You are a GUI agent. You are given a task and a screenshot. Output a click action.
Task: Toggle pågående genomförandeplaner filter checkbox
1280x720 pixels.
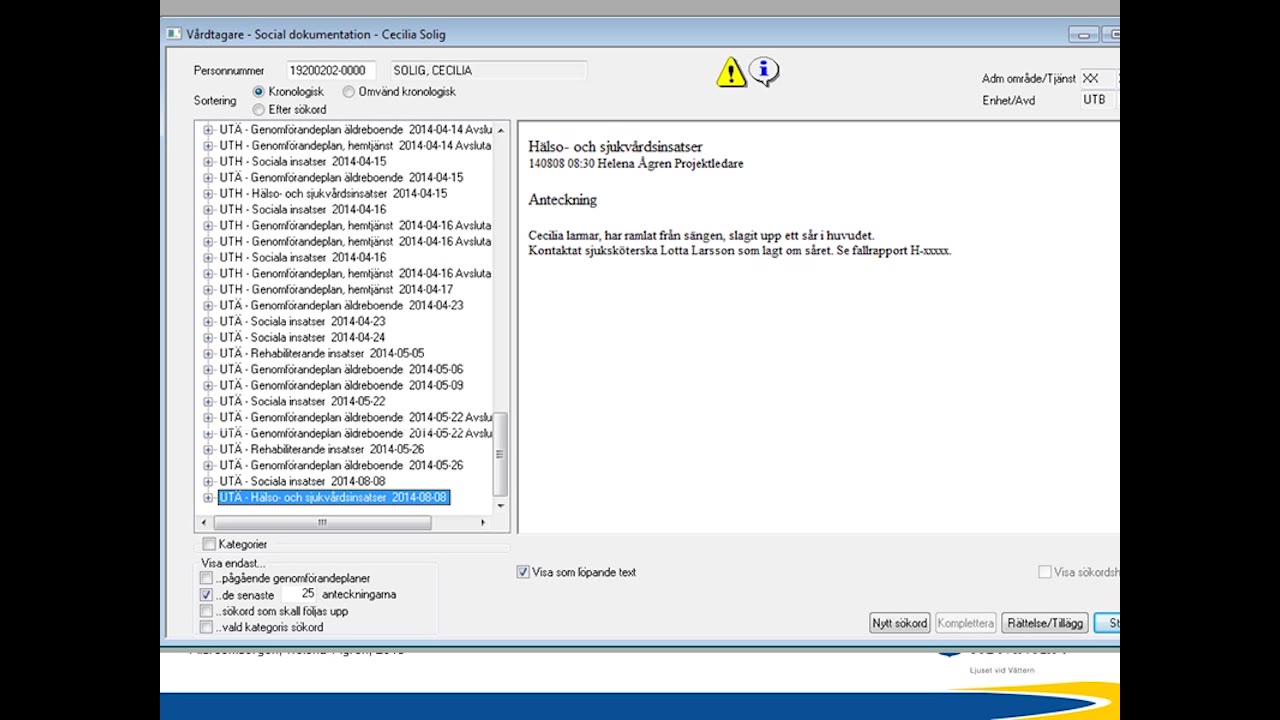(207, 578)
